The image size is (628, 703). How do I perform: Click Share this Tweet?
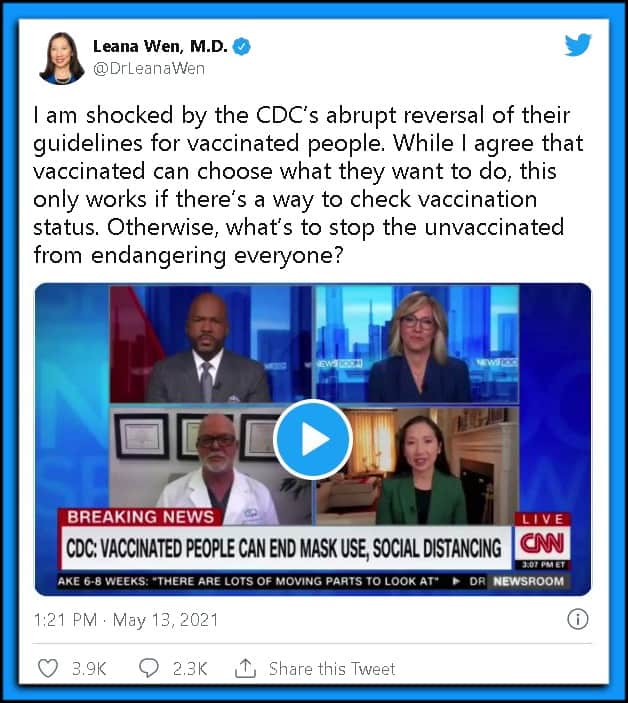coord(332,669)
